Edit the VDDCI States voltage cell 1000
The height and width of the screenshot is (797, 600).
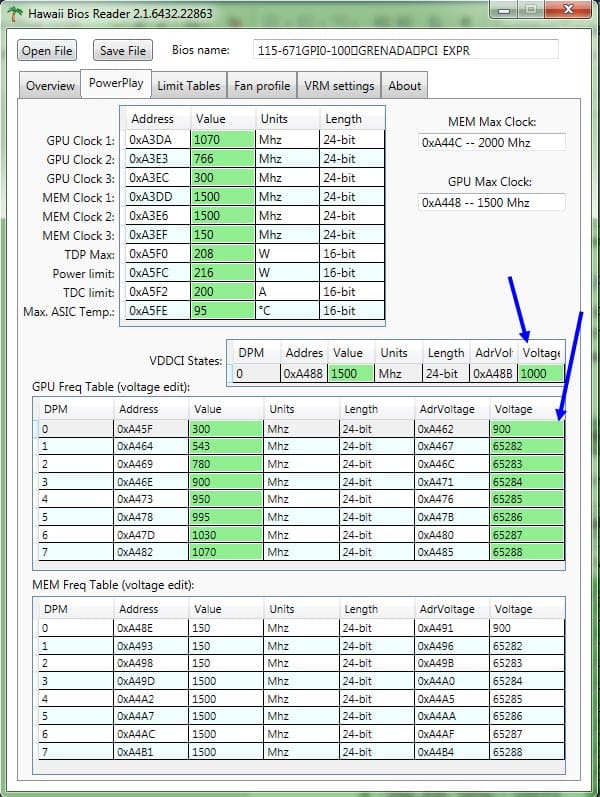tap(540, 373)
